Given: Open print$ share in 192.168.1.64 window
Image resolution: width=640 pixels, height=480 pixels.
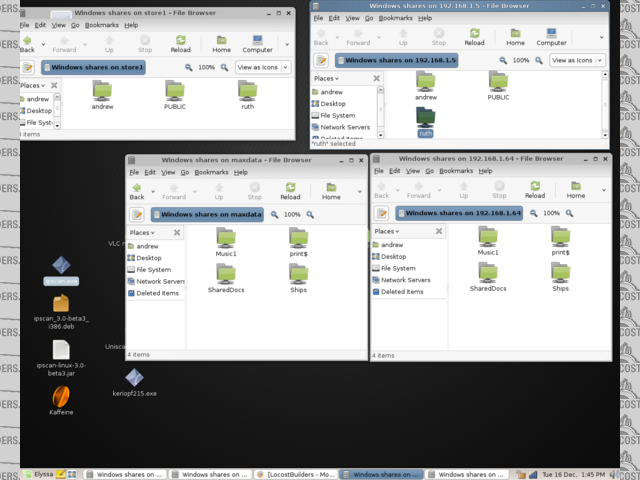Looking at the screenshot, I should click(x=560, y=240).
